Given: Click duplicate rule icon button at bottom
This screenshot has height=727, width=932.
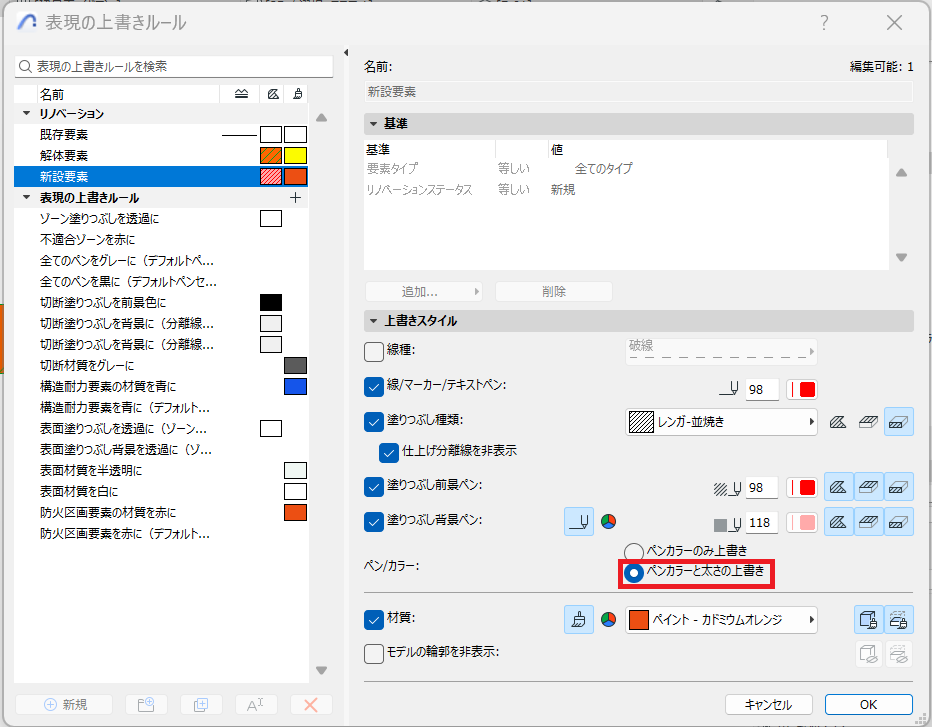Looking at the screenshot, I should pos(201,704).
